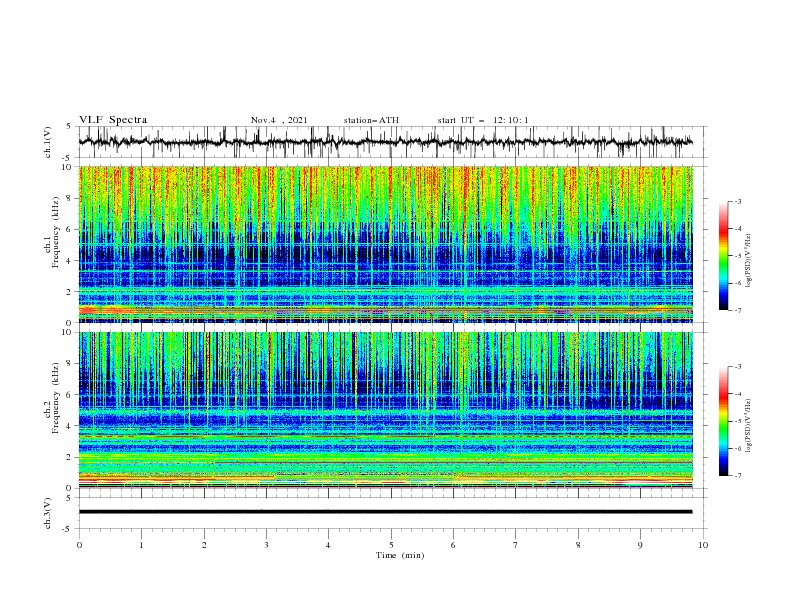Click the log(PSD) label beside ch.2 color bar
The height and width of the screenshot is (612, 792).
pos(748,426)
